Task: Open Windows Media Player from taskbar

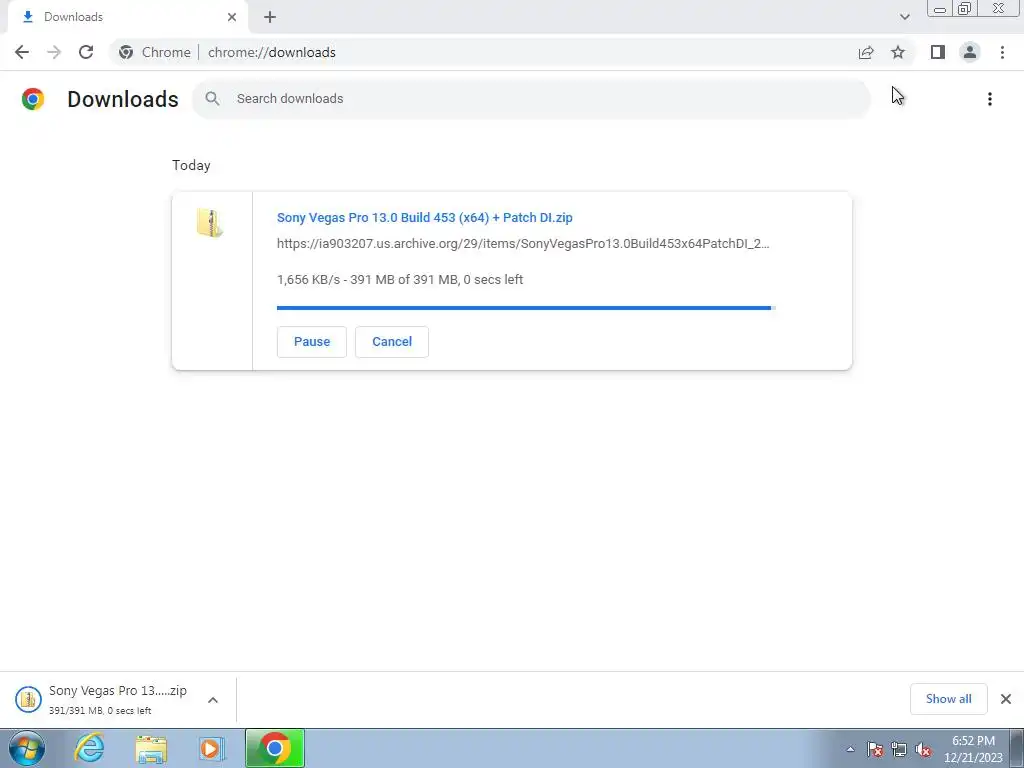Action: 211,748
